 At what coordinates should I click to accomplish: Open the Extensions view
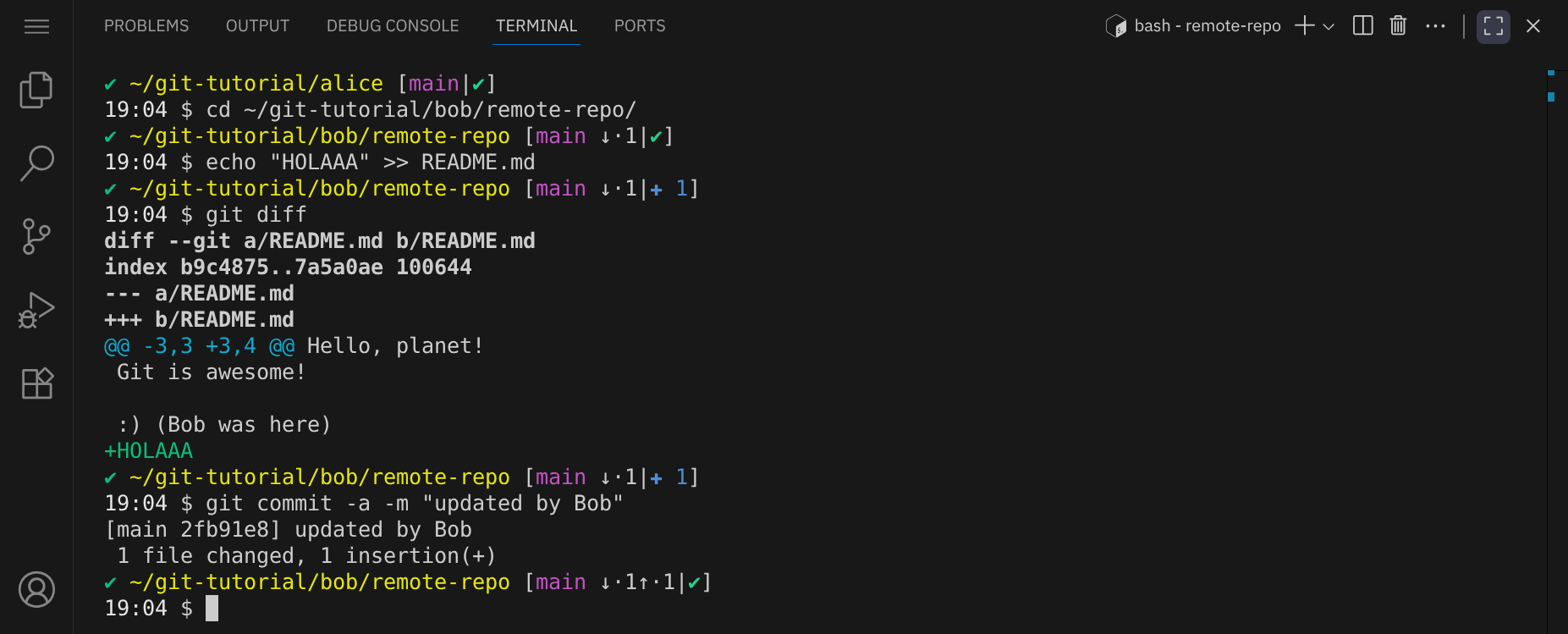(36, 383)
